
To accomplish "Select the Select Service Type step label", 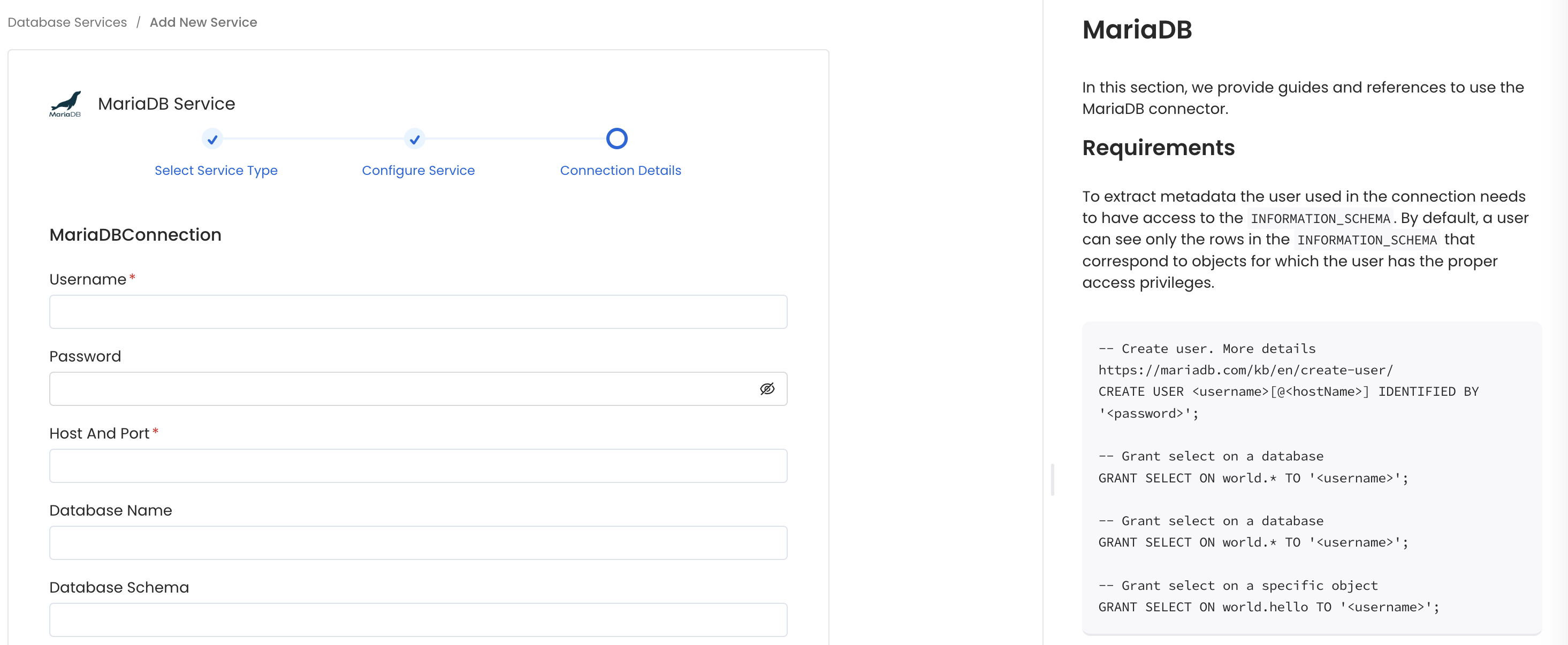I will coord(216,171).
